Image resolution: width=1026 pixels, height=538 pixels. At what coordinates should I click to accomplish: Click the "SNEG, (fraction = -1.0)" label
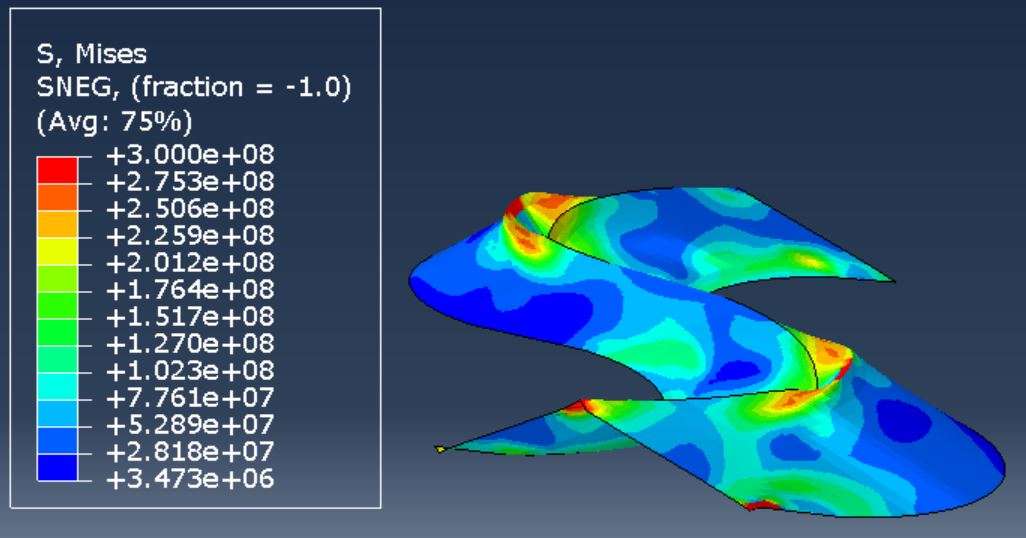[194, 87]
